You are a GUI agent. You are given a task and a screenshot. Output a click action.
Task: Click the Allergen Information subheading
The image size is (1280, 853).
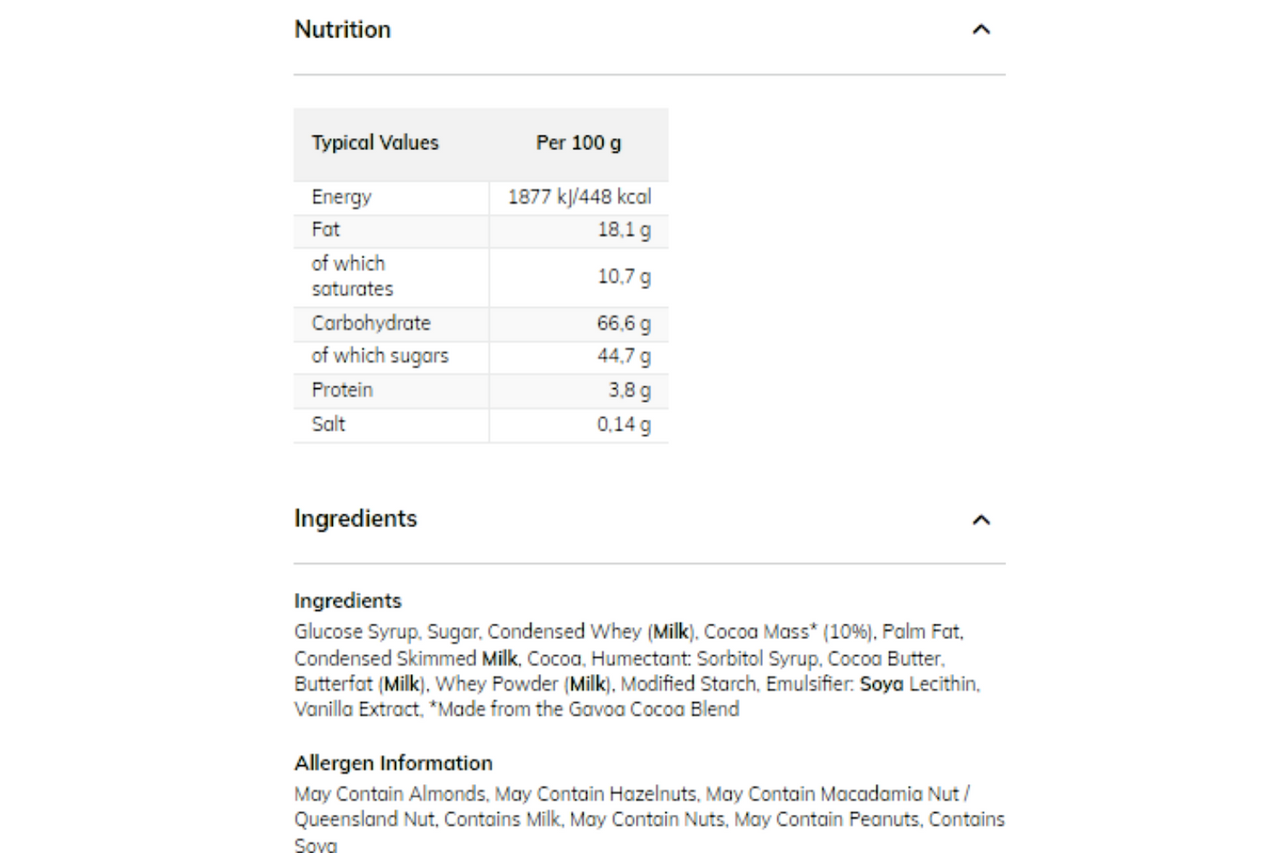pyautogui.click(x=393, y=763)
